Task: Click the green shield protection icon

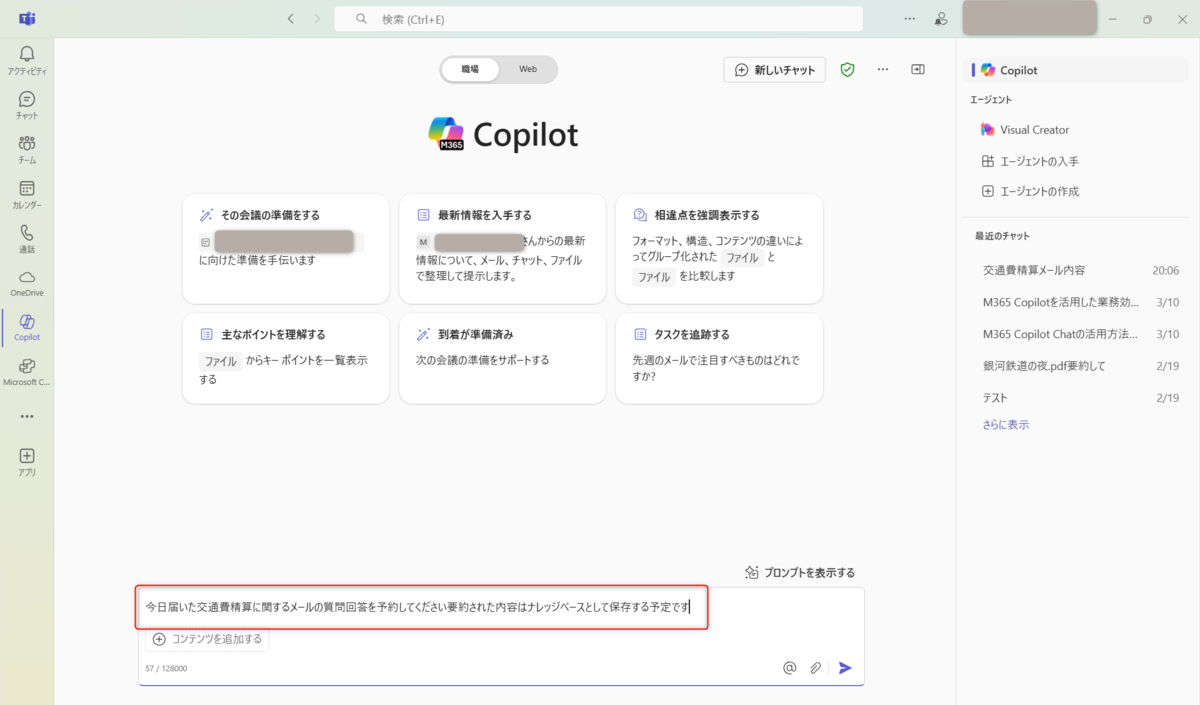Action: [x=847, y=70]
